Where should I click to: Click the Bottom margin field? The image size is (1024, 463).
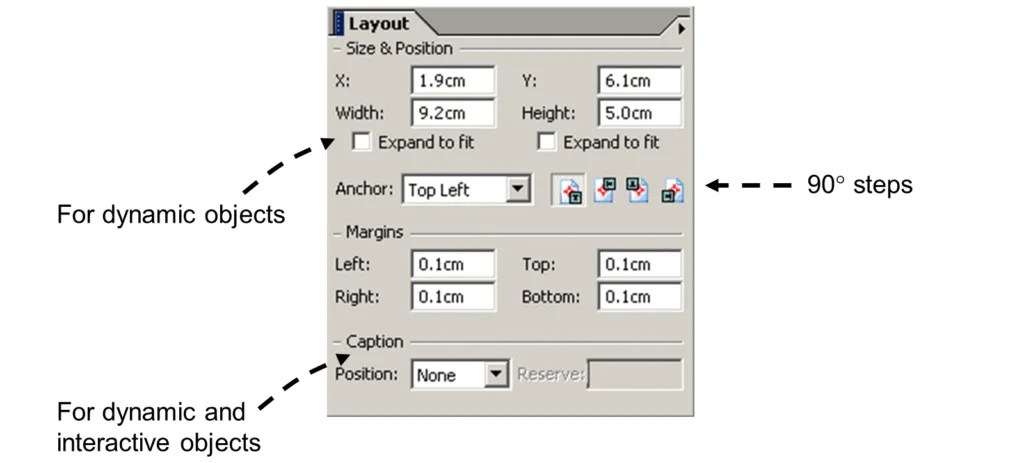[x=639, y=296]
